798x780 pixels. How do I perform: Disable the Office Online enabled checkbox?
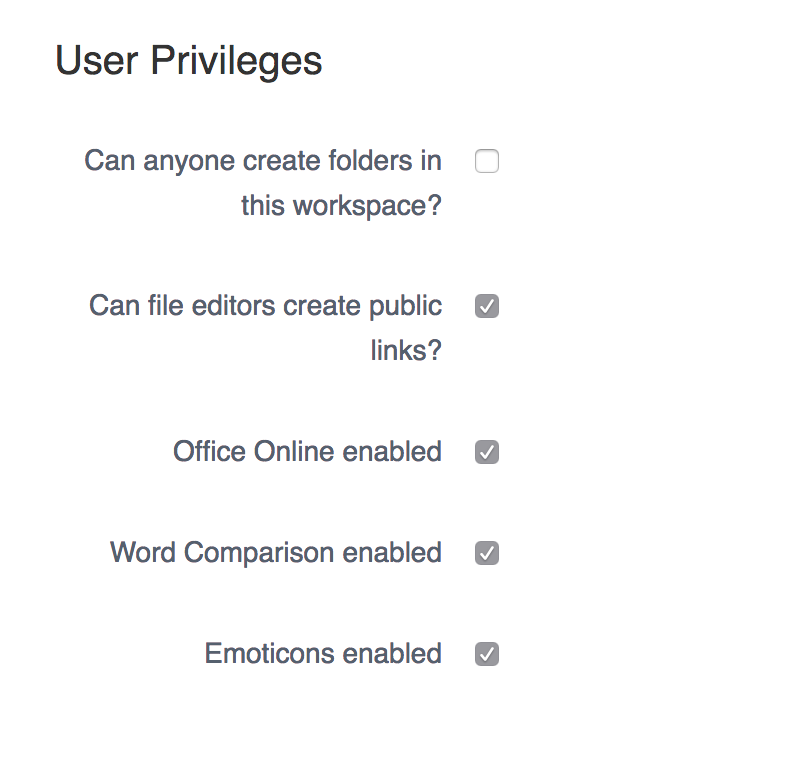click(x=487, y=452)
